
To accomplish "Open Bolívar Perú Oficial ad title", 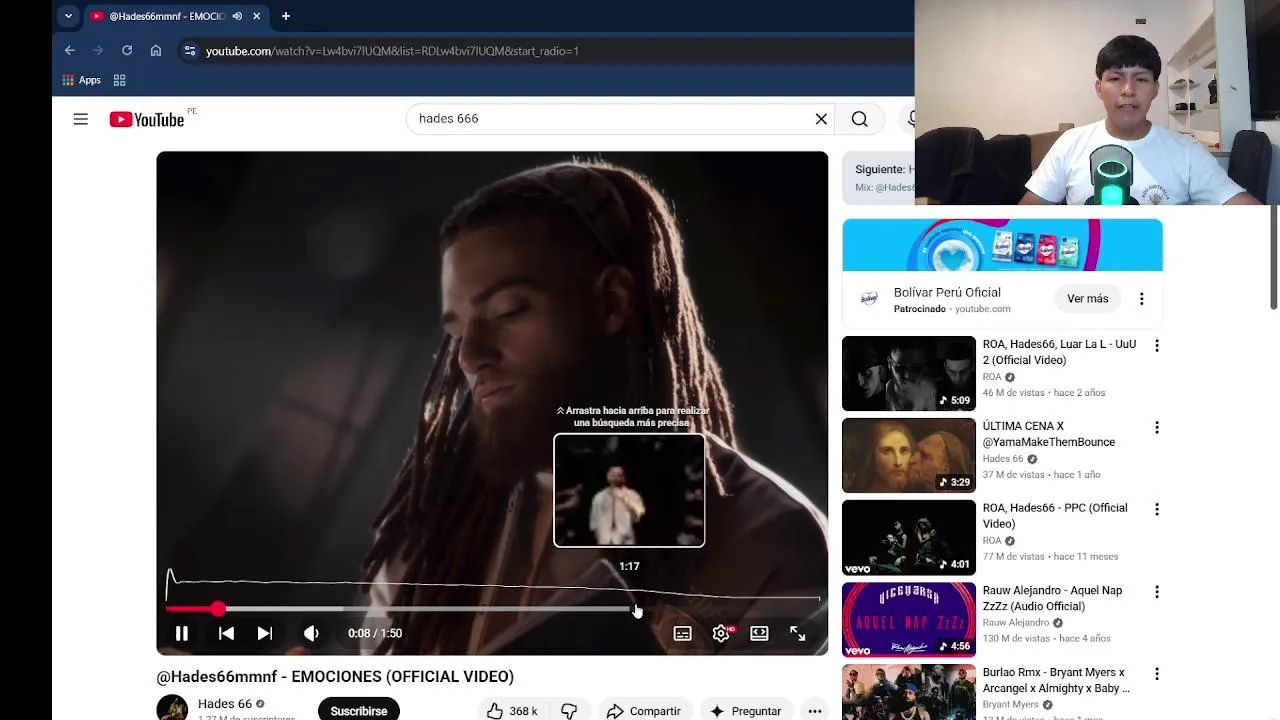I will (947, 292).
